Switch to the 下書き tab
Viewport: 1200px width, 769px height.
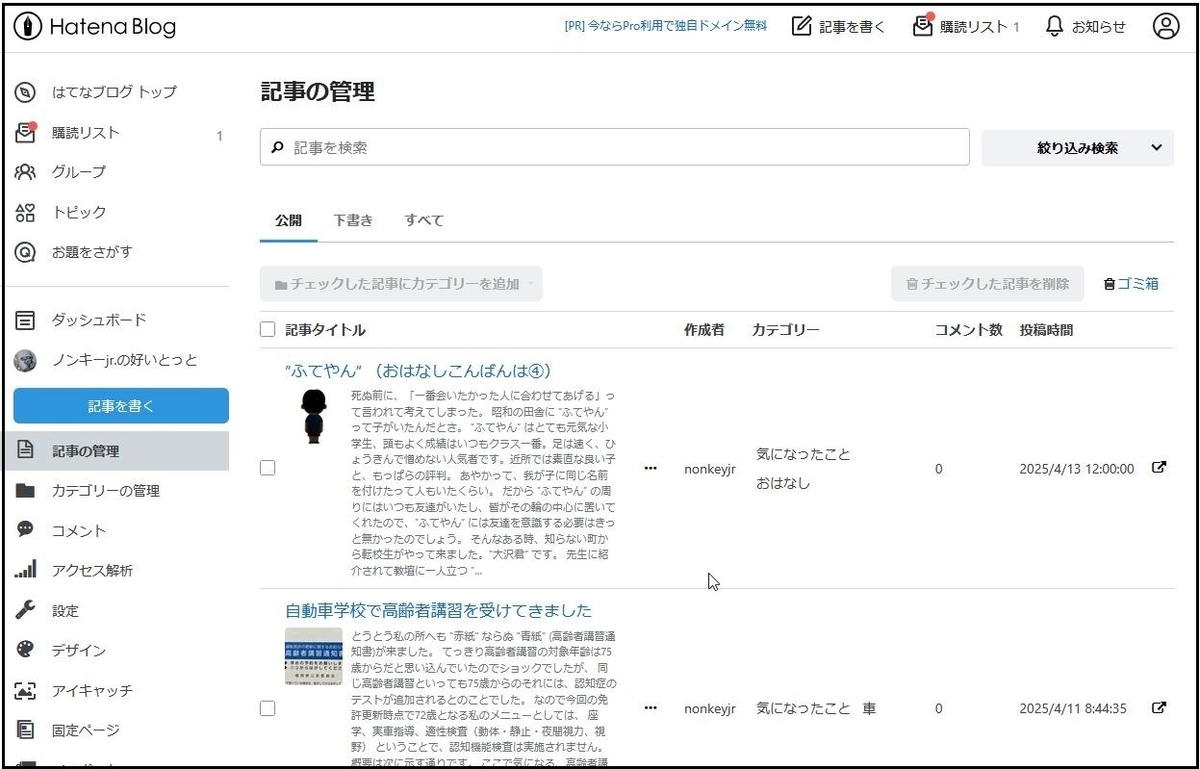353,220
